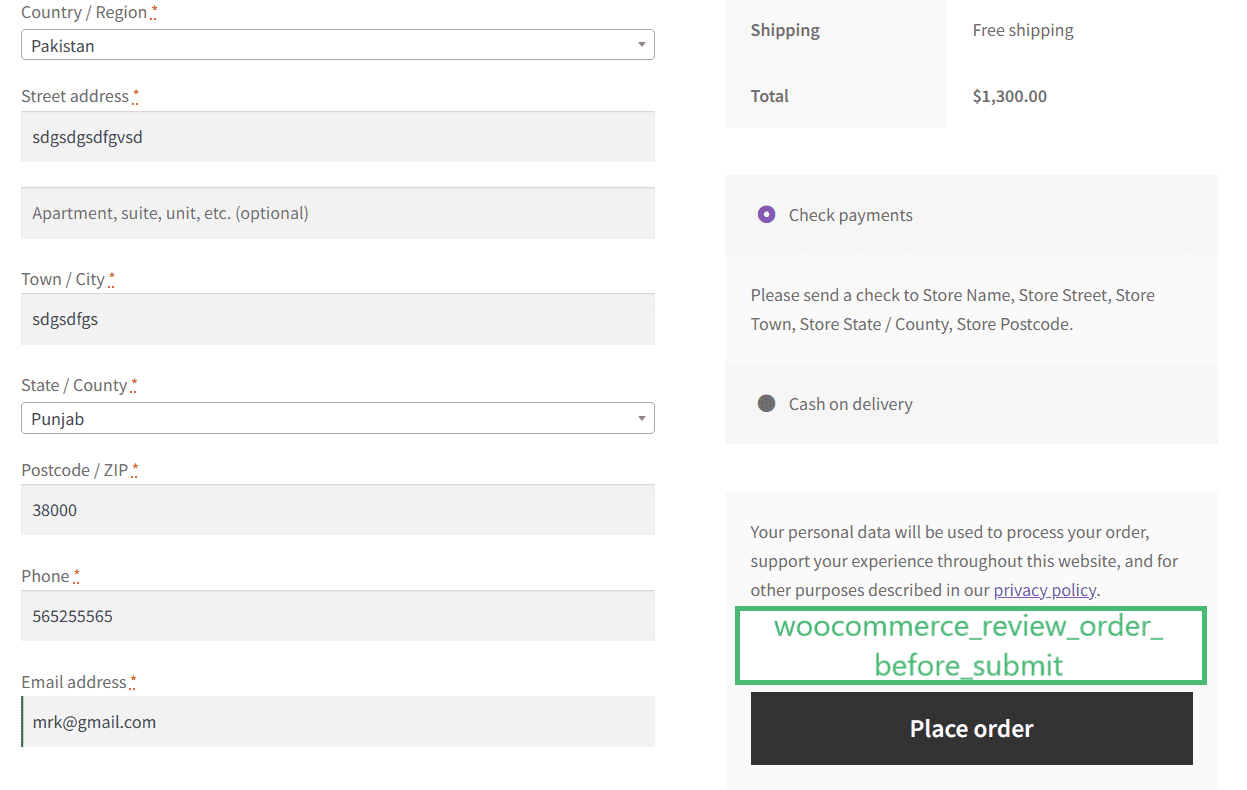Viewport: 1247px width, 790px height.
Task: Click the Email address field
Action: click(x=338, y=722)
